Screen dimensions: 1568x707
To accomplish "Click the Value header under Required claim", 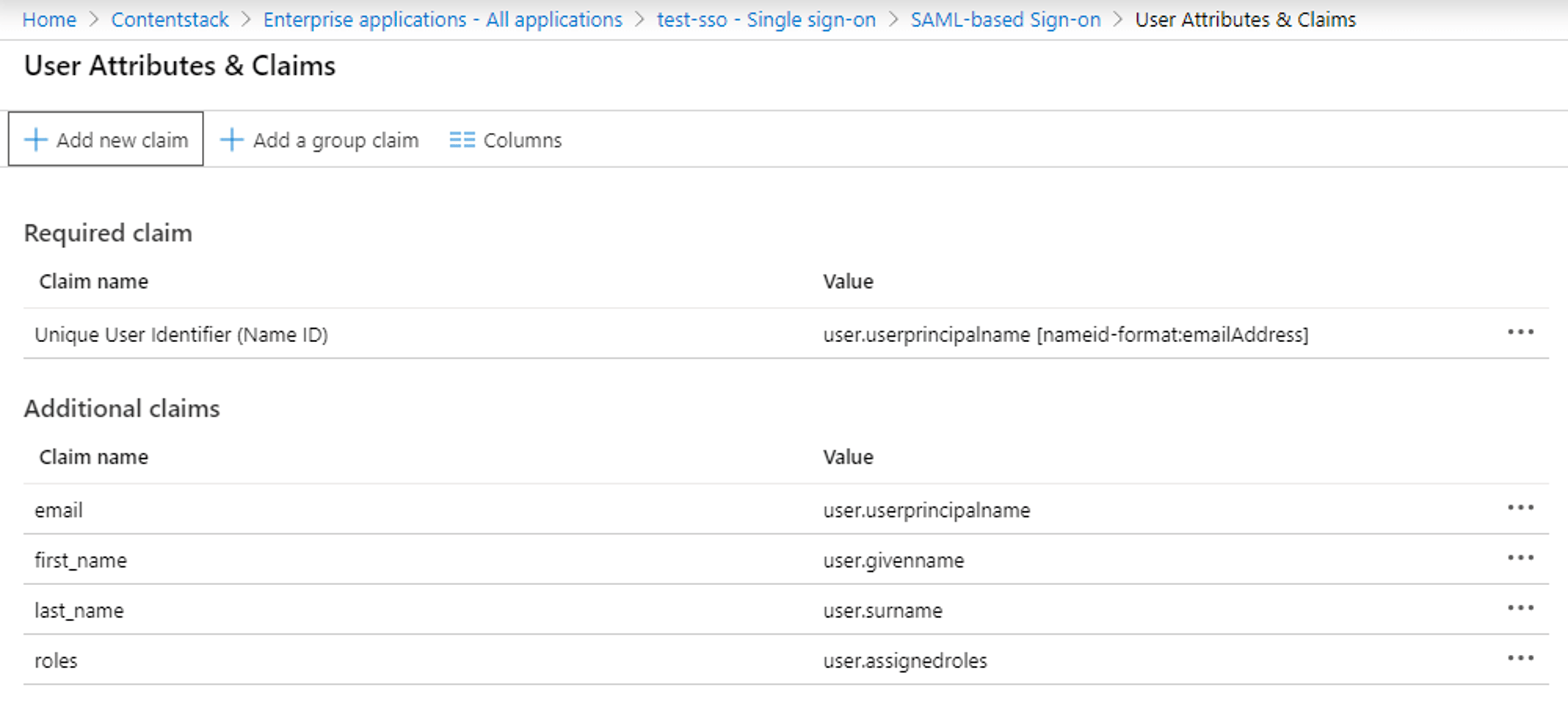I will (x=848, y=281).
